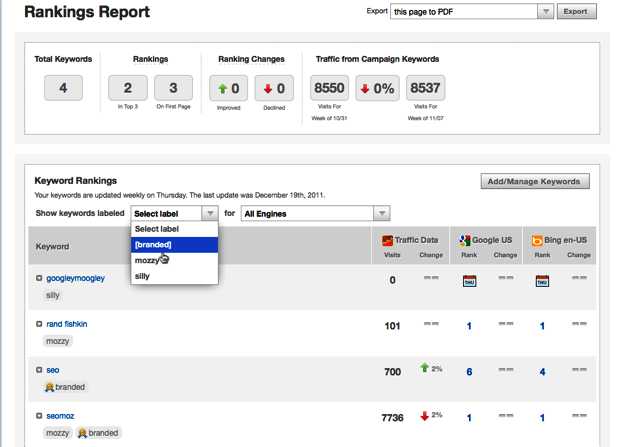Click the mozzy label tag under rand fishkin
The image size is (620, 447).
(58, 341)
